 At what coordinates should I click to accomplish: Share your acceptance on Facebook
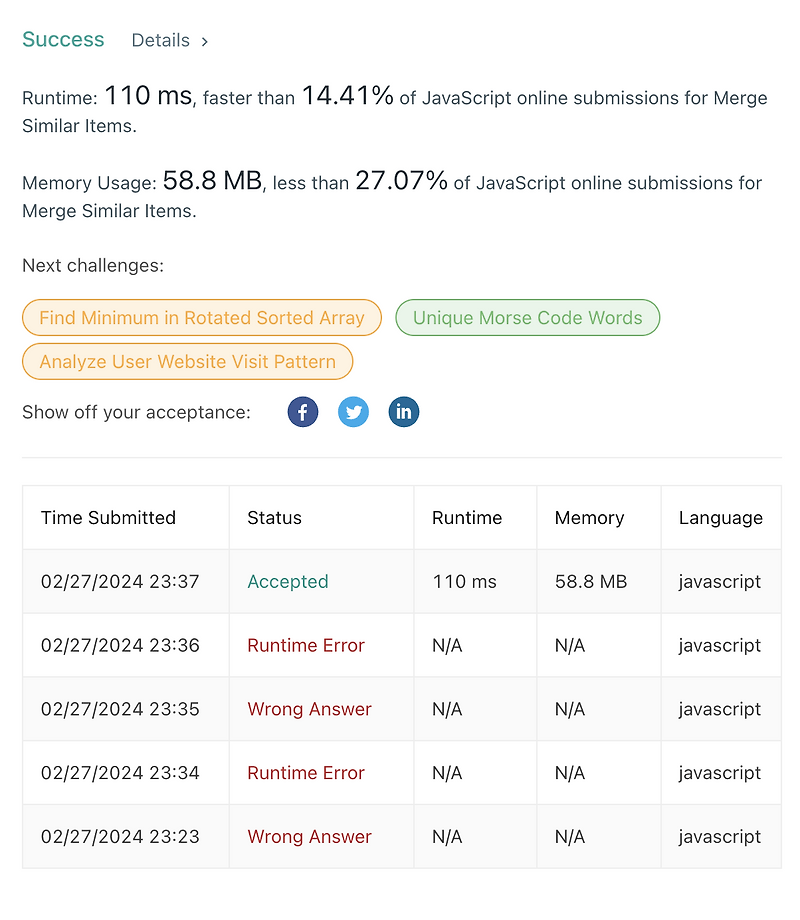[x=303, y=411]
